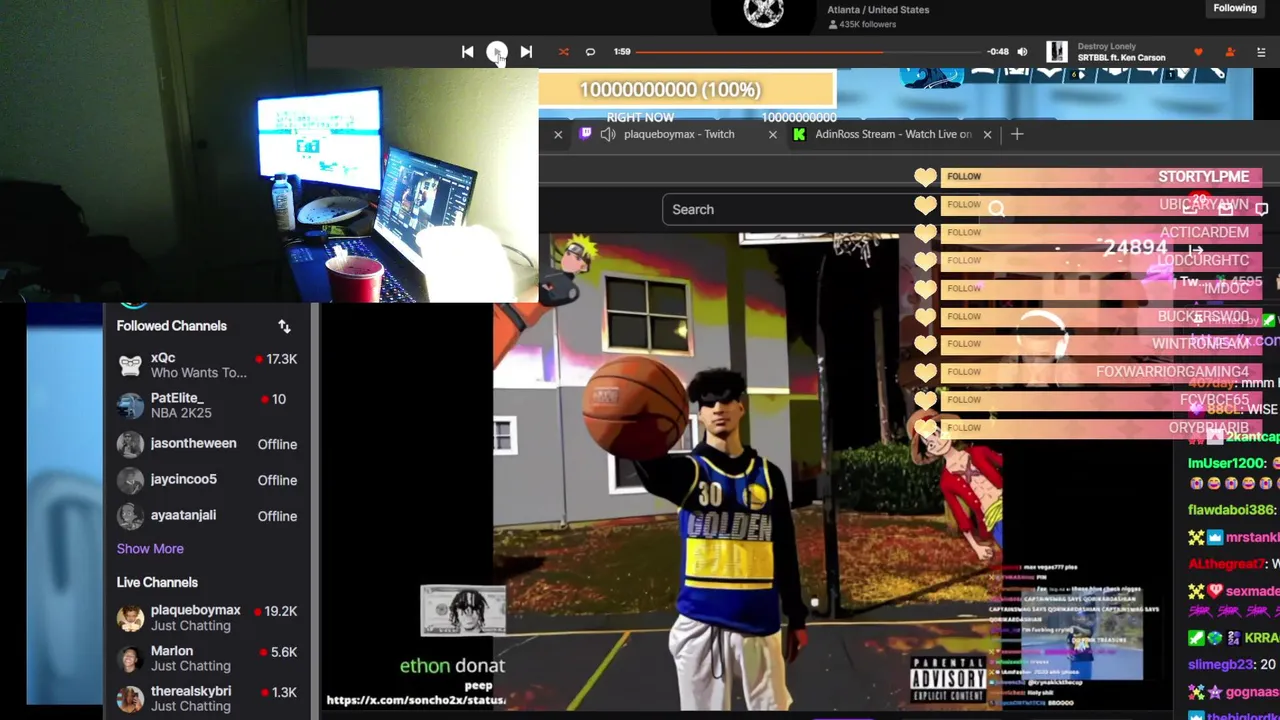This screenshot has width=1280, height=720.
Task: Open Marlon Just Chatting live channel
Action: 207,658
